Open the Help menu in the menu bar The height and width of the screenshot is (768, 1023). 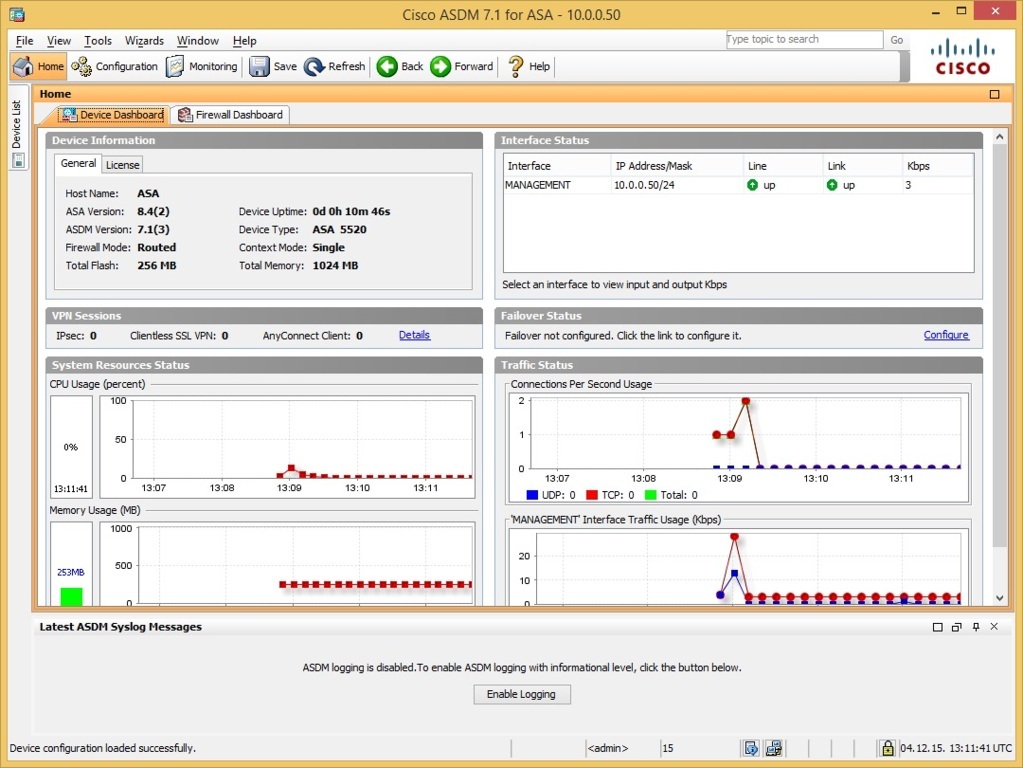(x=245, y=40)
